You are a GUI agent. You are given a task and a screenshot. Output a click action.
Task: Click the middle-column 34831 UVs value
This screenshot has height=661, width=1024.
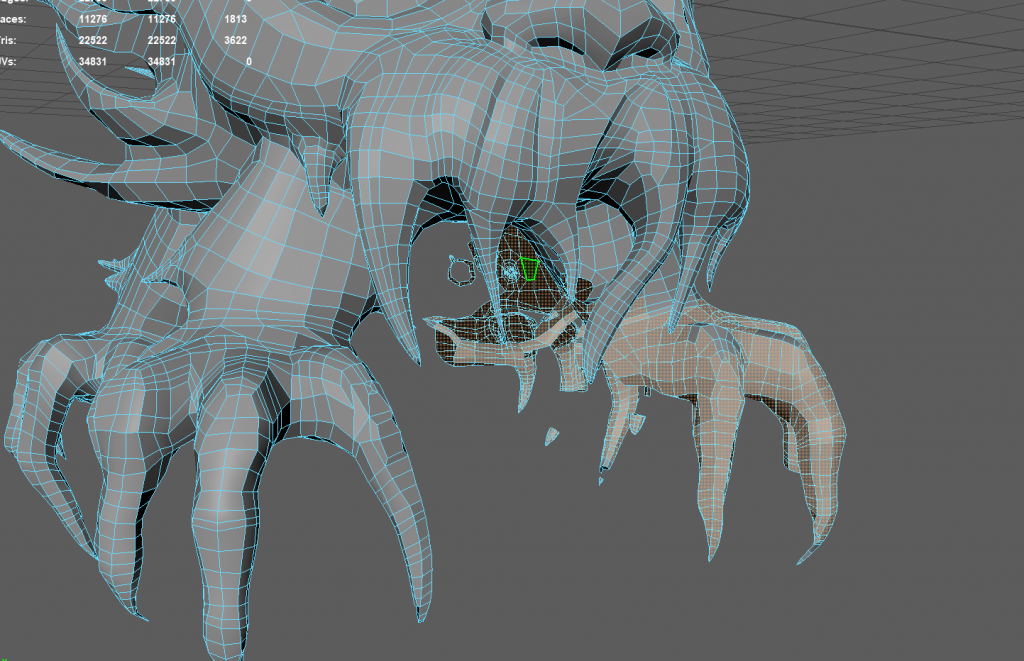(x=164, y=62)
